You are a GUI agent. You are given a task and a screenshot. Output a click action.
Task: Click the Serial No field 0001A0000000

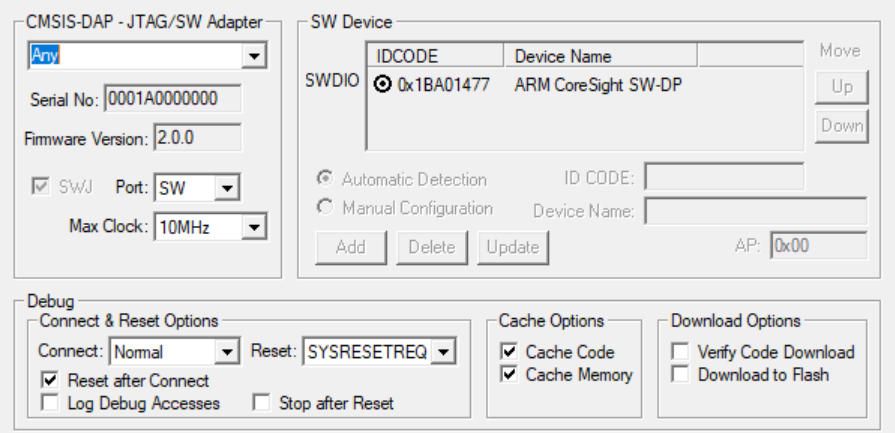tap(172, 99)
